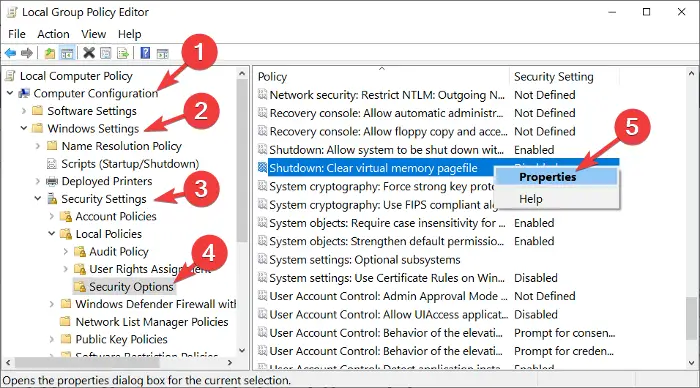
Task: Click the Forward arrow toolbar icon
Action: [x=27, y=53]
